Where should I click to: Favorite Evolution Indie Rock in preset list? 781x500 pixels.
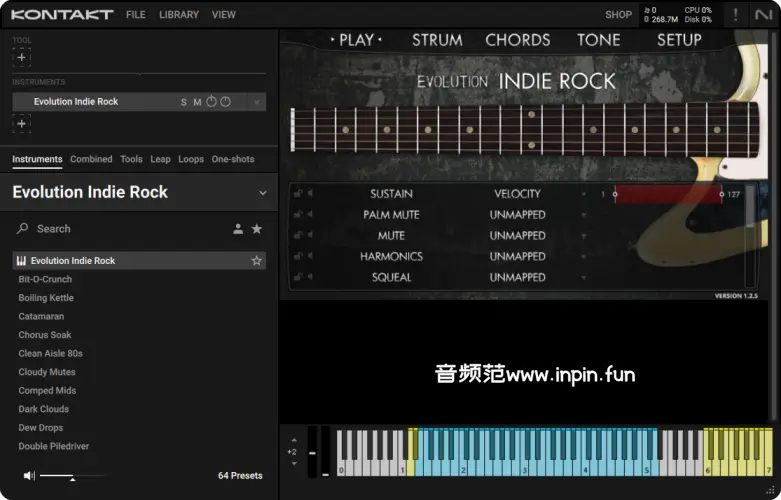point(257,261)
